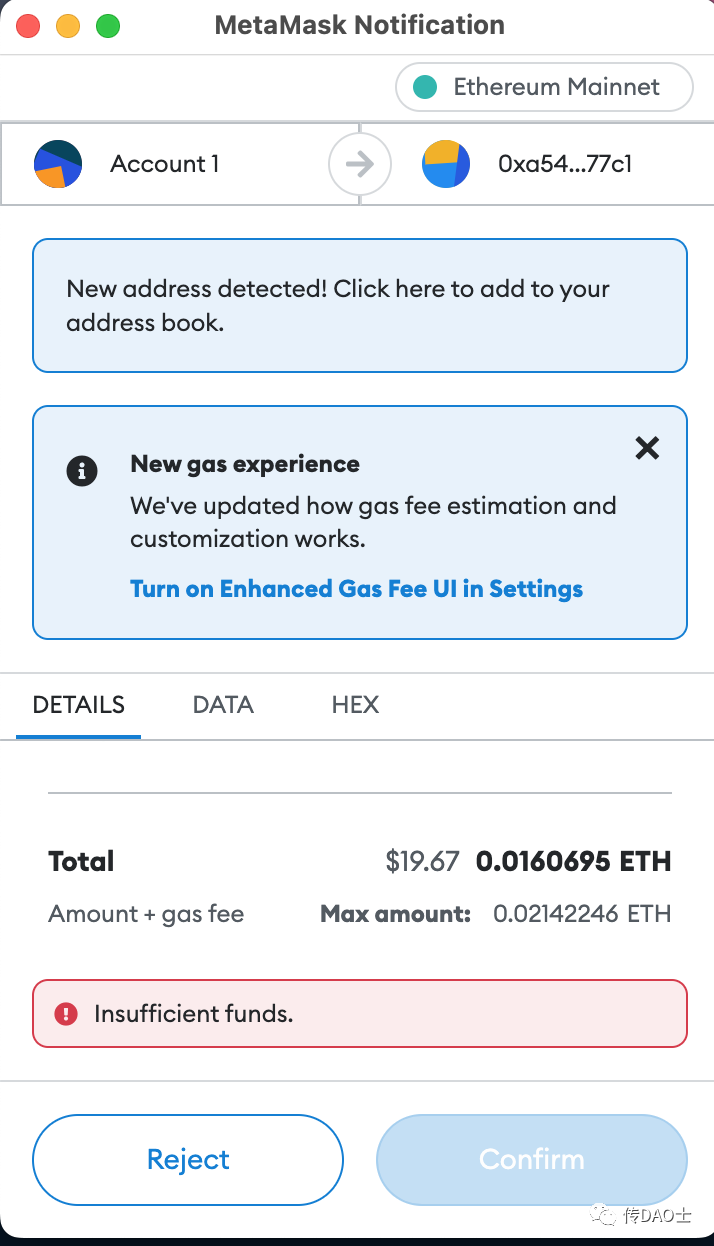714x1246 pixels.
Task: Click the Insufficient funds warning icon
Action: [x=66, y=1014]
